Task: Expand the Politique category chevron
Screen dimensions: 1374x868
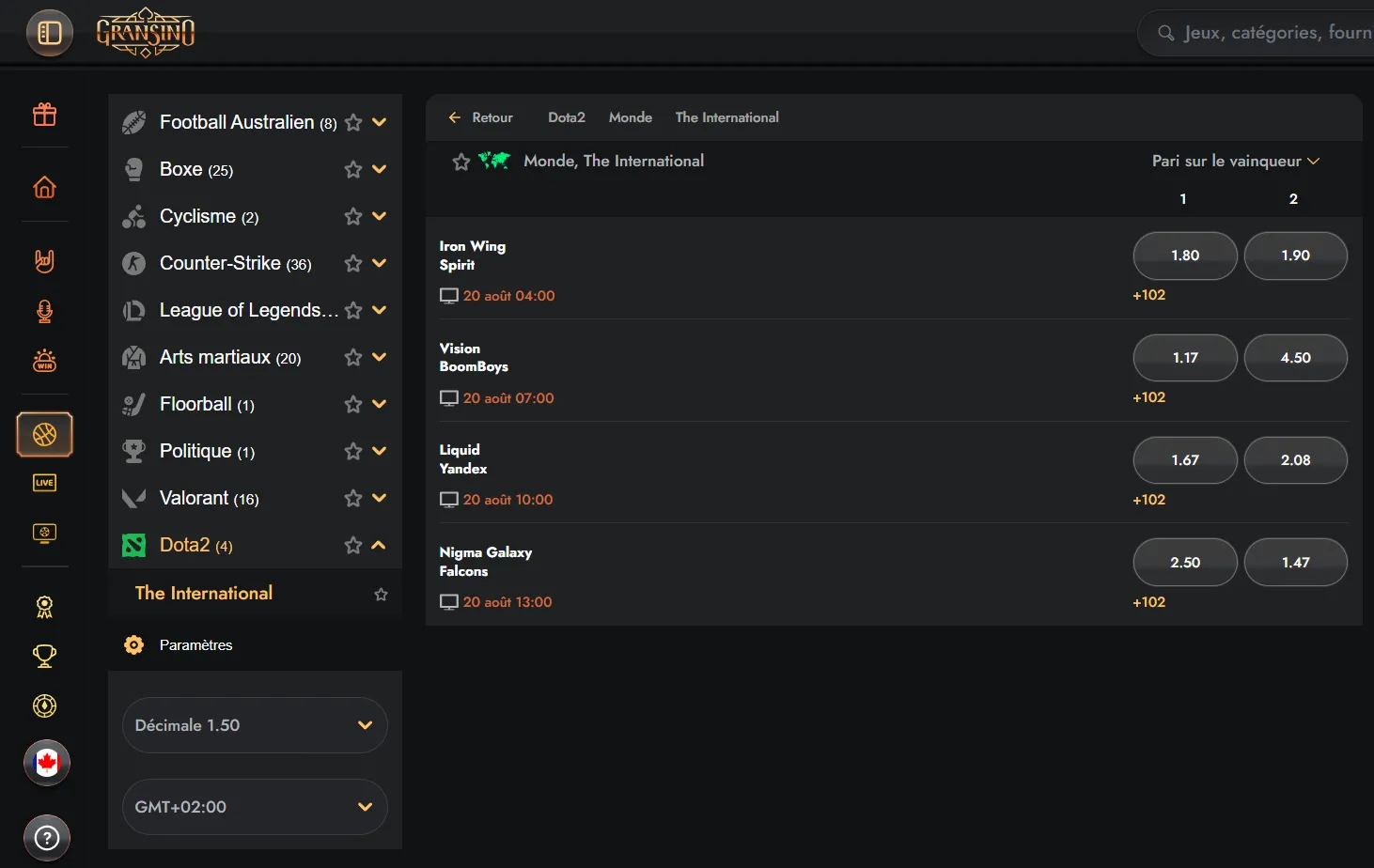Action: [x=380, y=451]
